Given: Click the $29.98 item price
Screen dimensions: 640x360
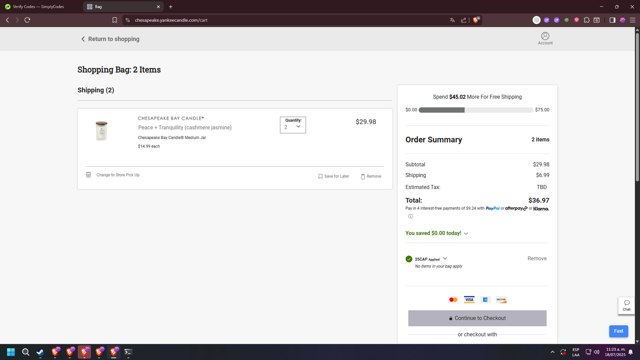Looking at the screenshot, I should click(366, 122).
